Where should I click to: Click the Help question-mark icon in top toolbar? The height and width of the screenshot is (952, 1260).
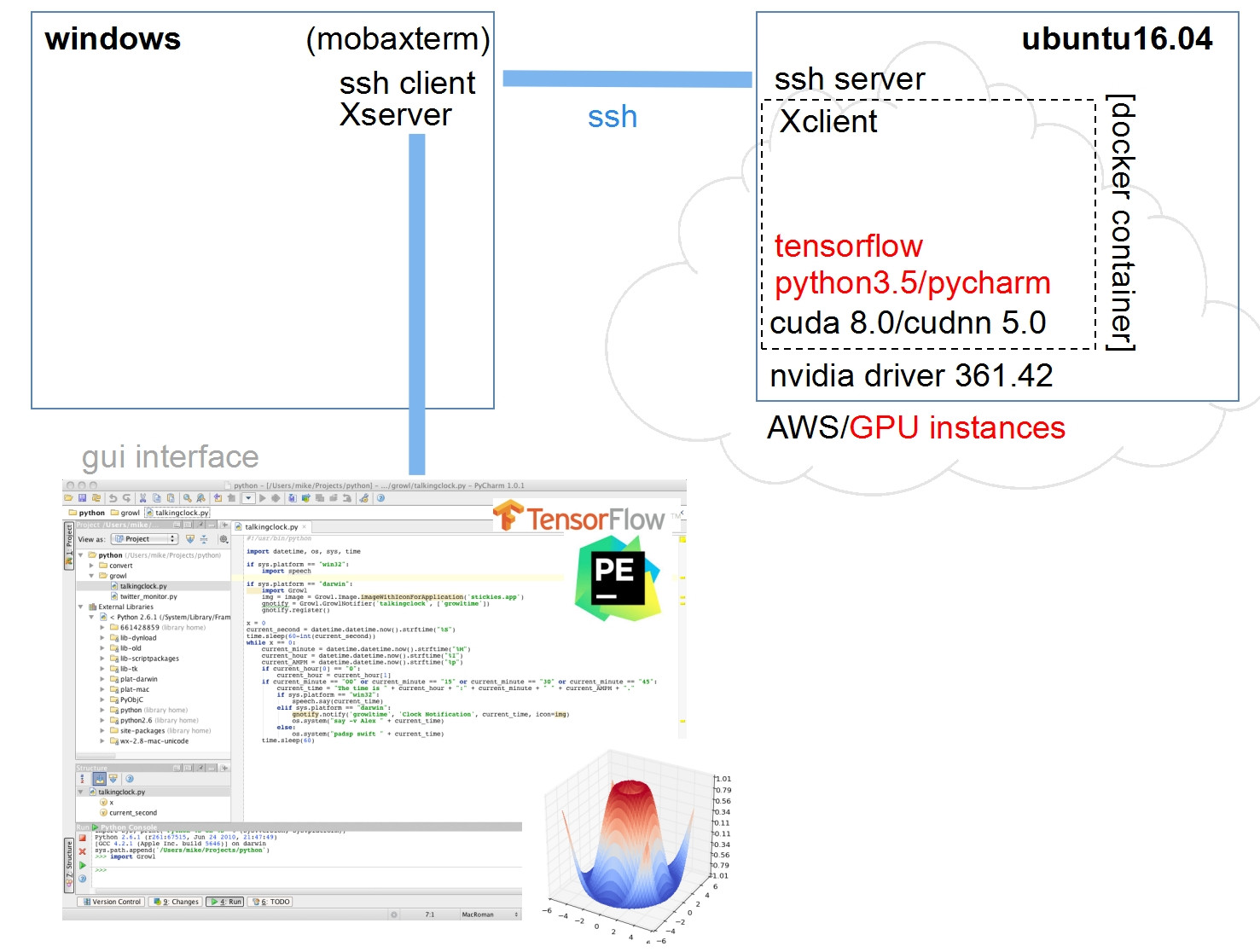380,498
